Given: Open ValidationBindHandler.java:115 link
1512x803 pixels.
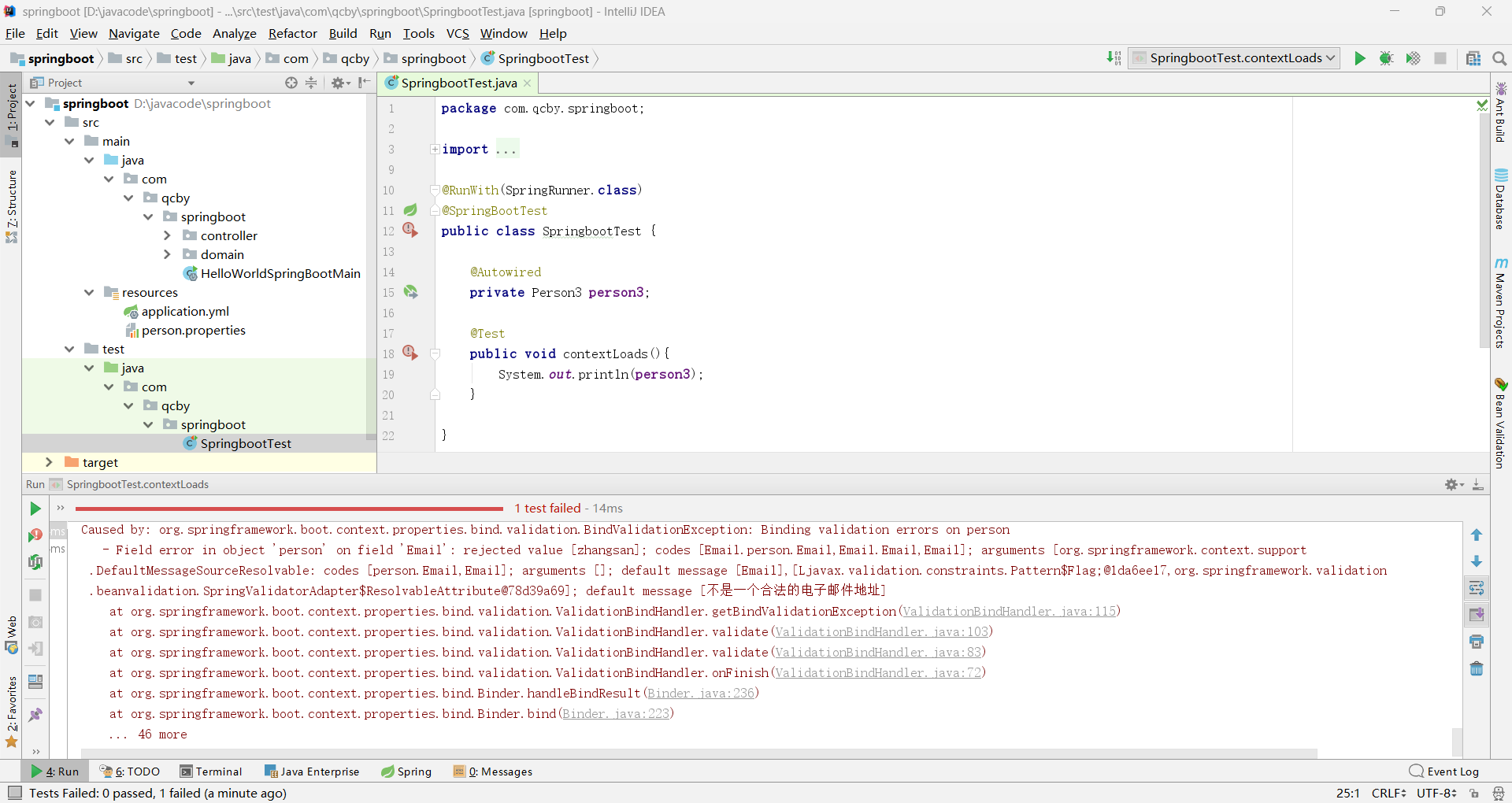Looking at the screenshot, I should [x=1009, y=612].
